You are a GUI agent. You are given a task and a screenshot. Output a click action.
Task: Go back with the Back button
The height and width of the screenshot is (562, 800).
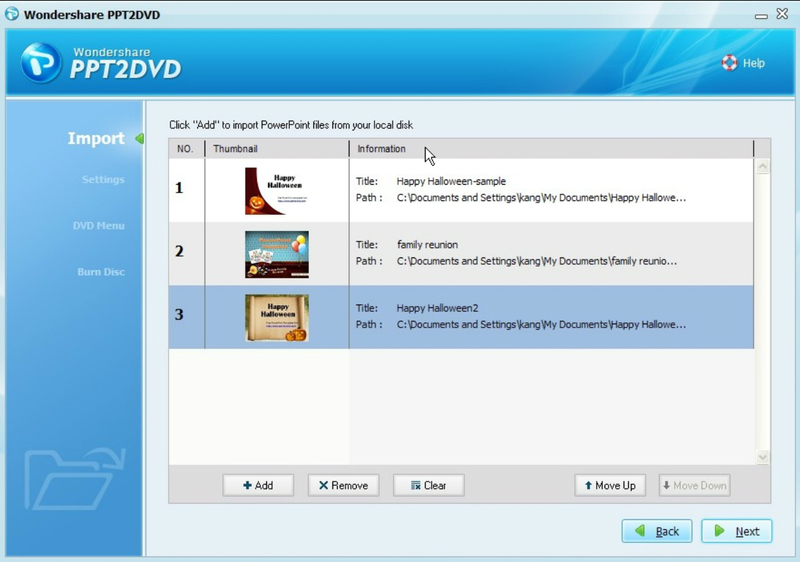pyautogui.click(x=657, y=531)
